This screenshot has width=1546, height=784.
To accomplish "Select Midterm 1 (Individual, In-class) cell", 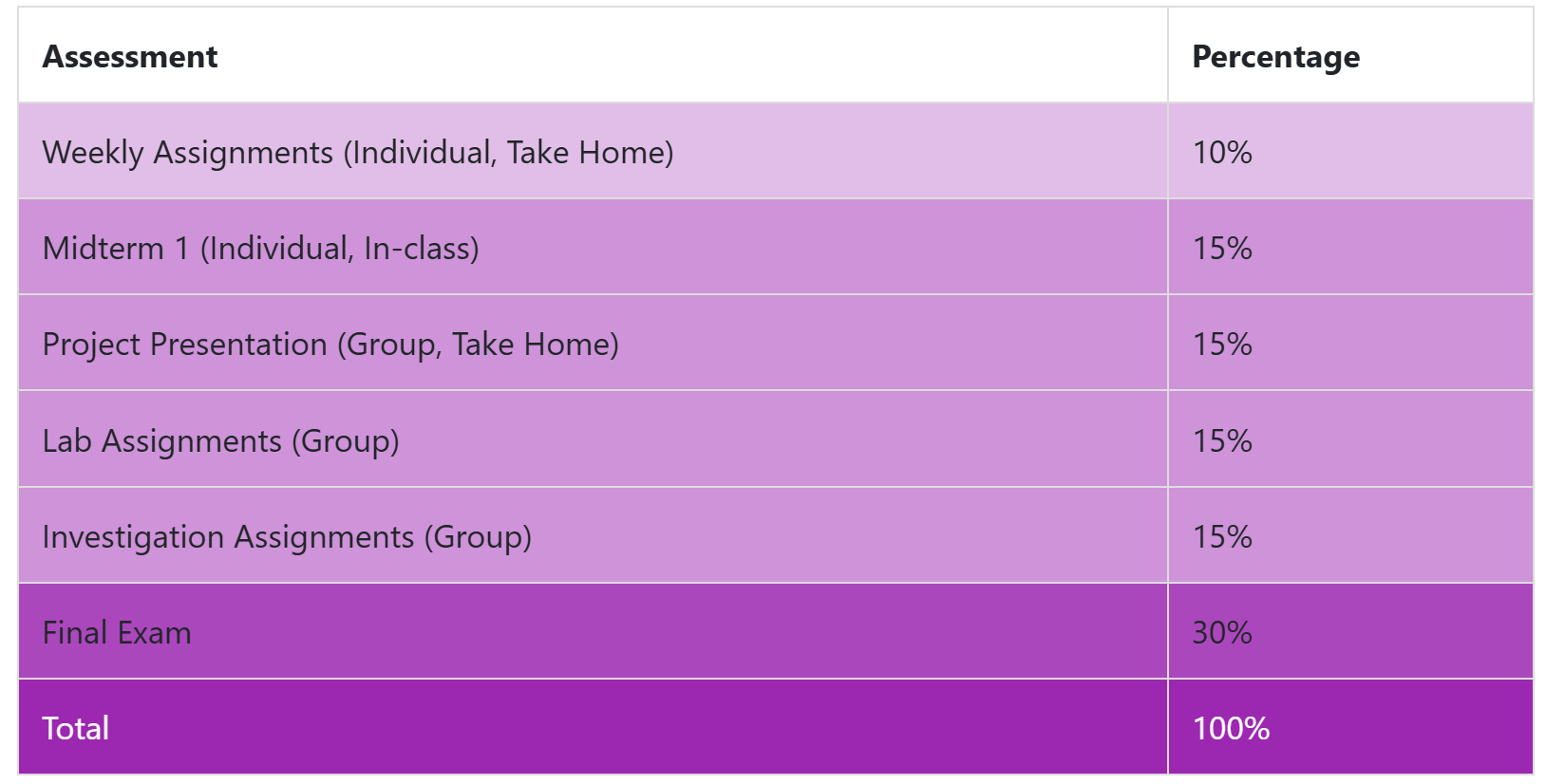I will coord(261,249).
